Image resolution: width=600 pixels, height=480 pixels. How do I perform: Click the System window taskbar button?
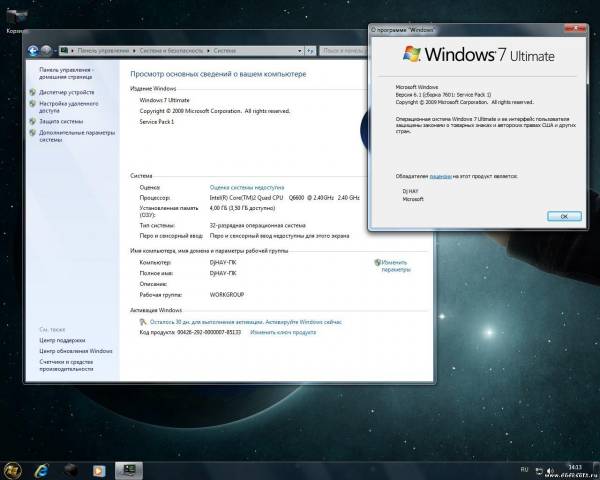pyautogui.click(x=129, y=470)
